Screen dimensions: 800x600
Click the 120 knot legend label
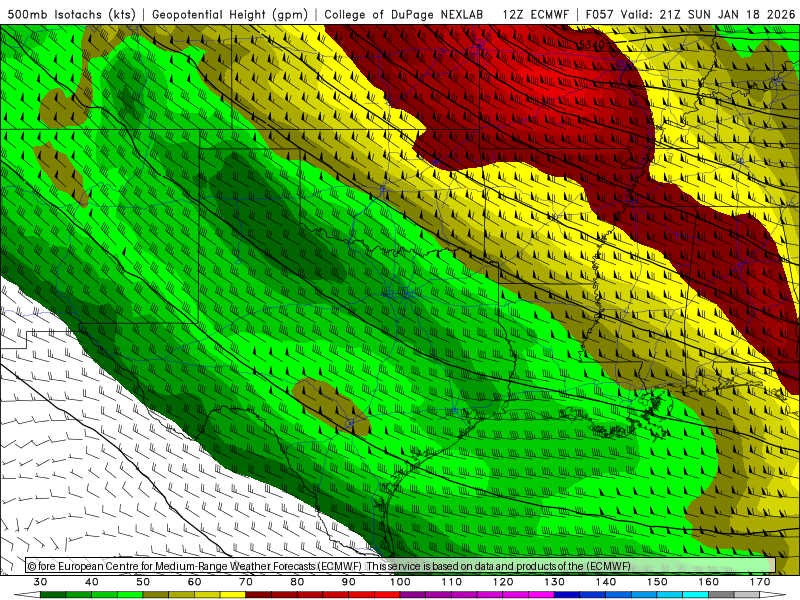[x=503, y=582]
